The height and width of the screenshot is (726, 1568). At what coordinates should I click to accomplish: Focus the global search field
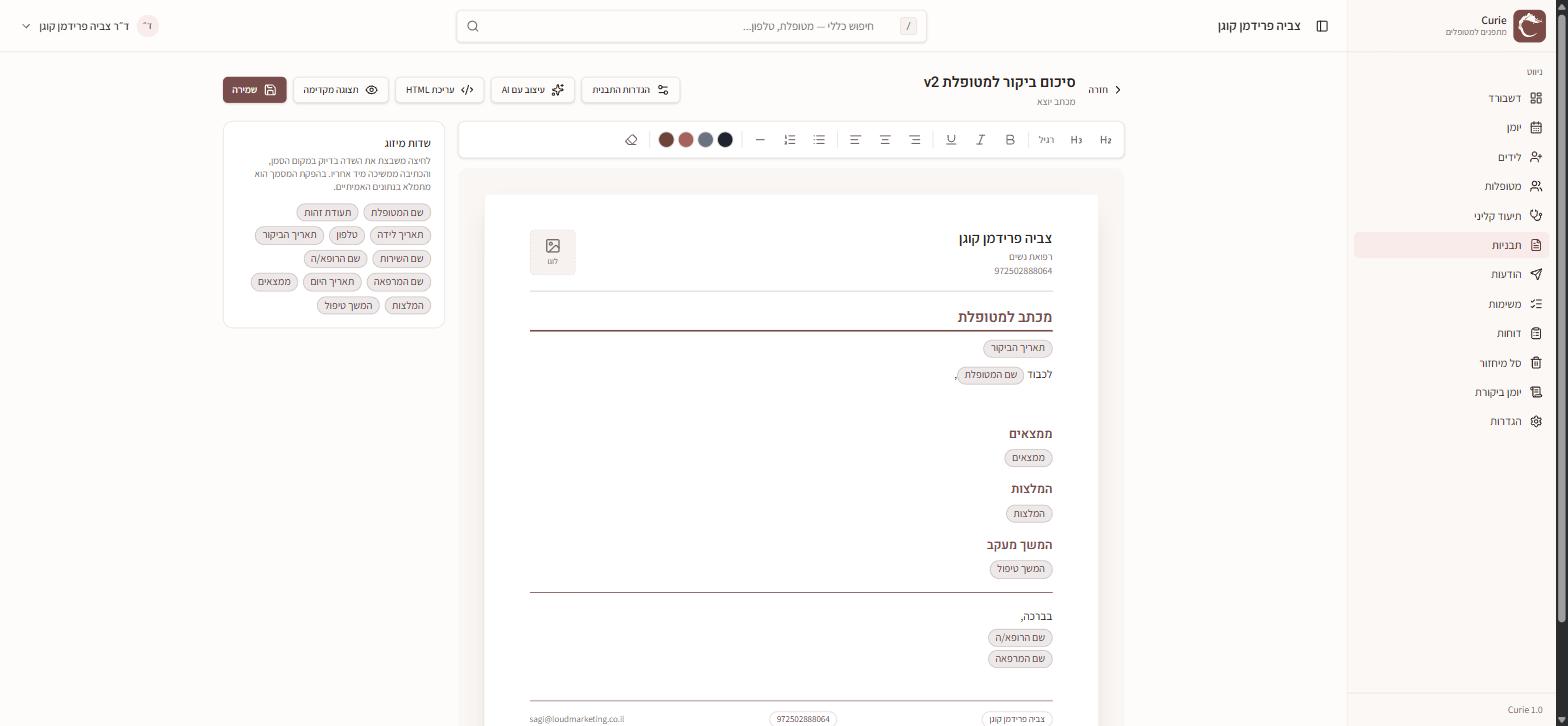point(691,26)
